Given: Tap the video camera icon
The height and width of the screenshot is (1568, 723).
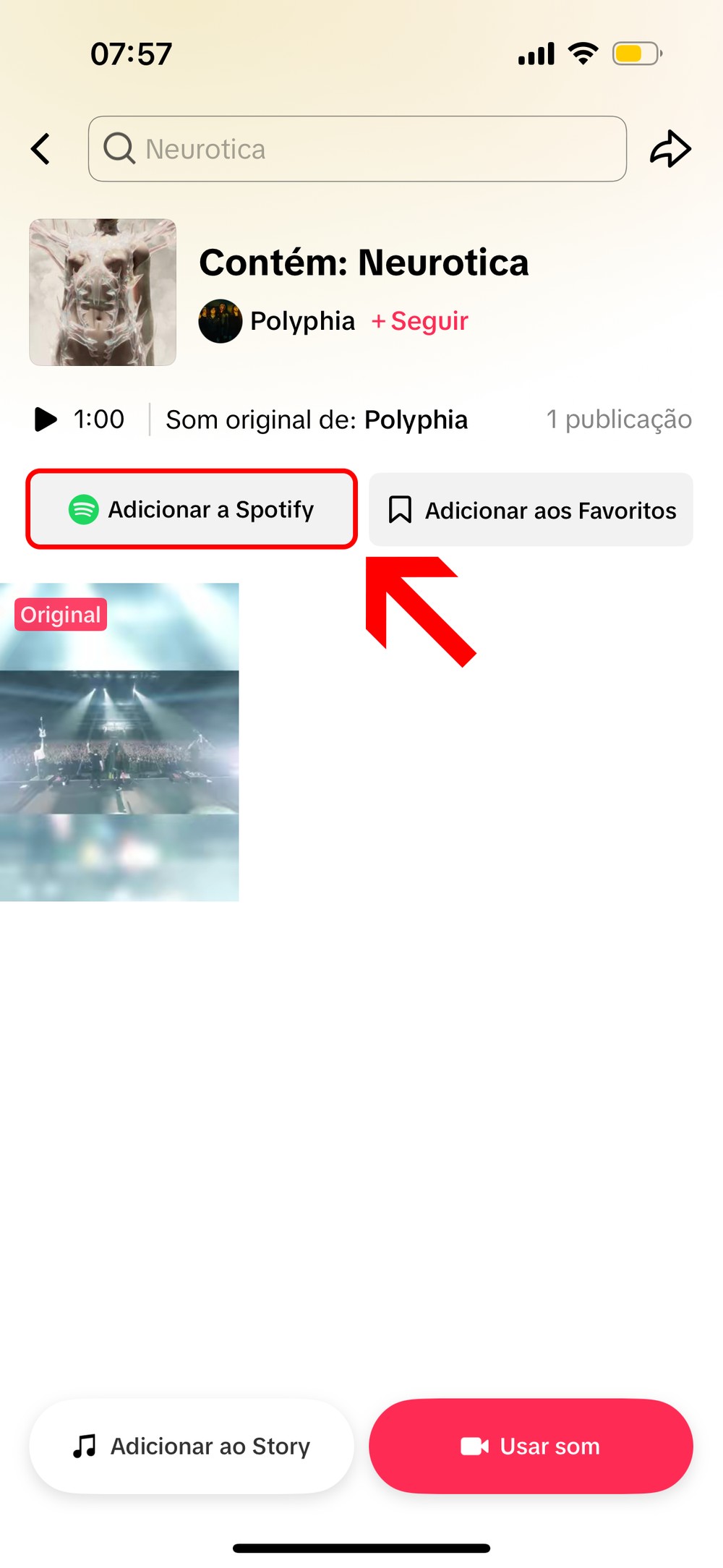Looking at the screenshot, I should coord(474,1446).
